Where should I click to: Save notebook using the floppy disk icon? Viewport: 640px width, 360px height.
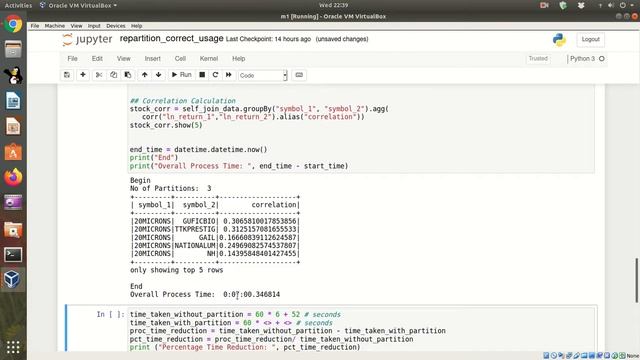tap(67, 75)
